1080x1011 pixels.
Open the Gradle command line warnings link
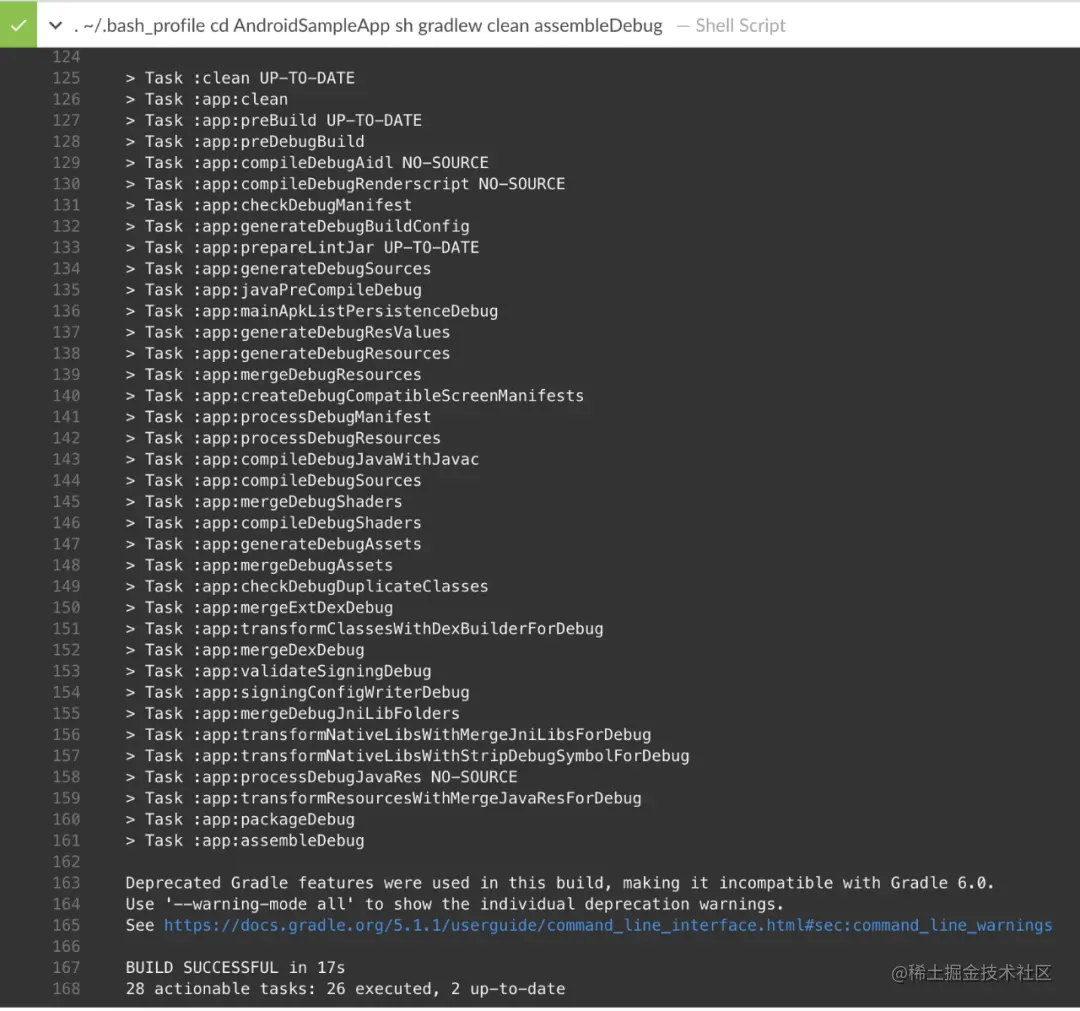tap(608, 925)
